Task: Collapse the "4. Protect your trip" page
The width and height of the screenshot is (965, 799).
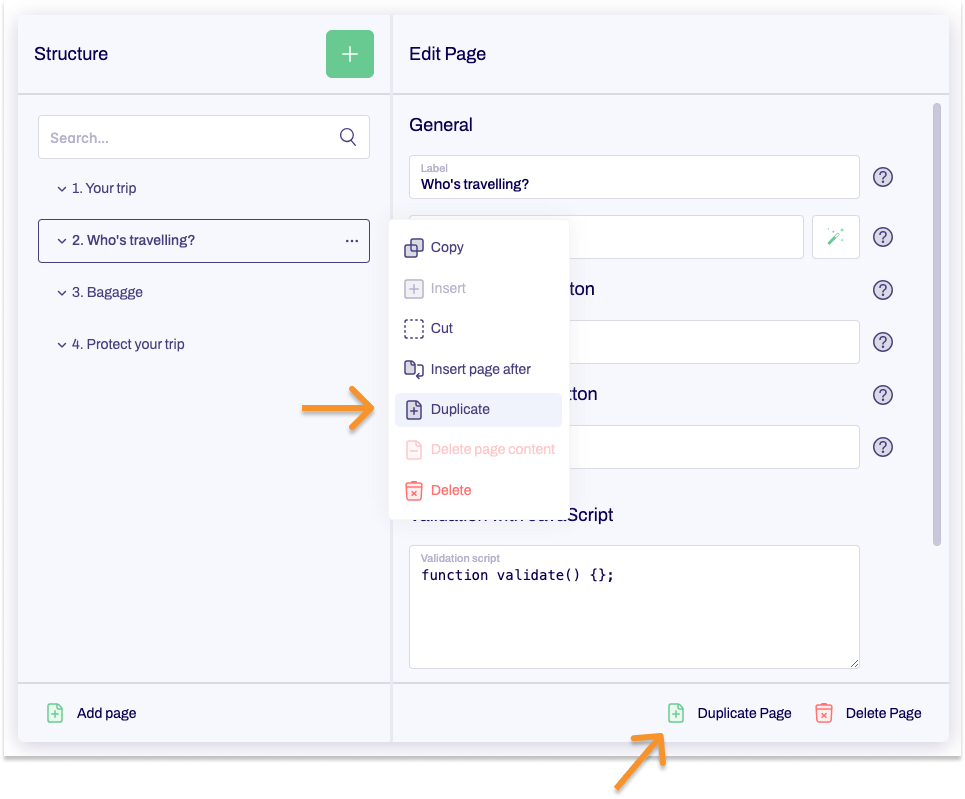Action: [62, 344]
